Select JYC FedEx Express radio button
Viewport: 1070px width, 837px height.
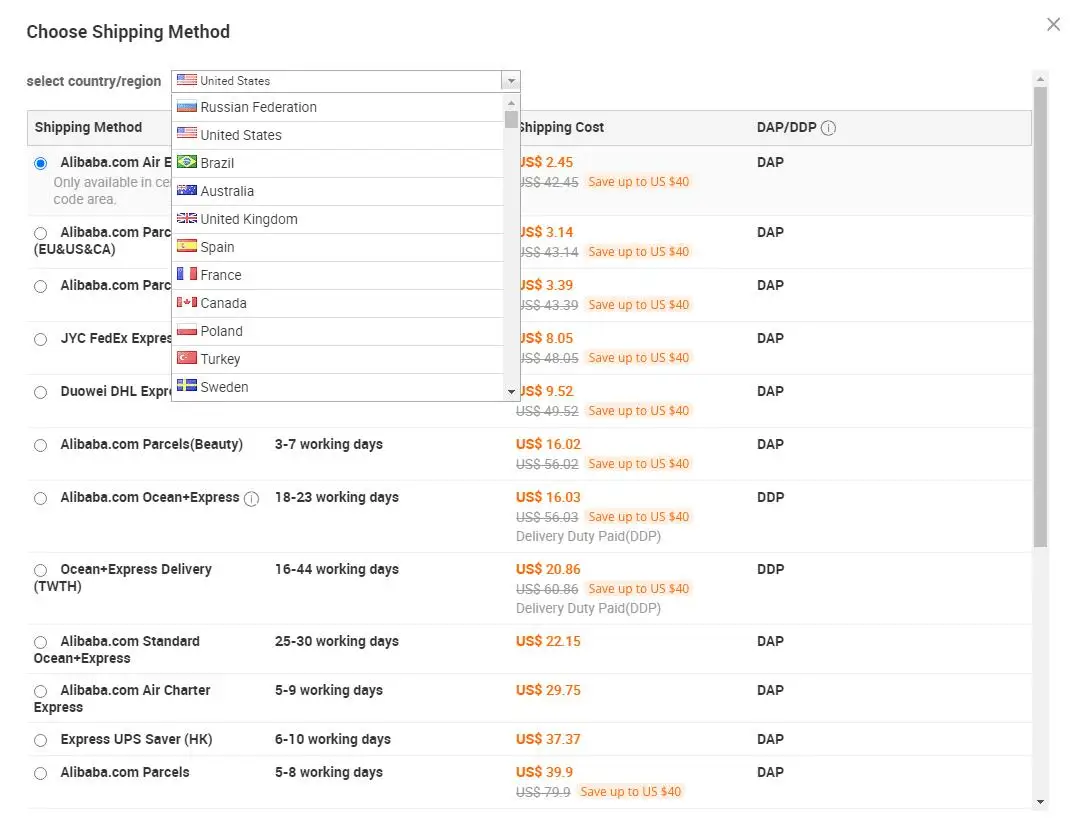coord(40,339)
